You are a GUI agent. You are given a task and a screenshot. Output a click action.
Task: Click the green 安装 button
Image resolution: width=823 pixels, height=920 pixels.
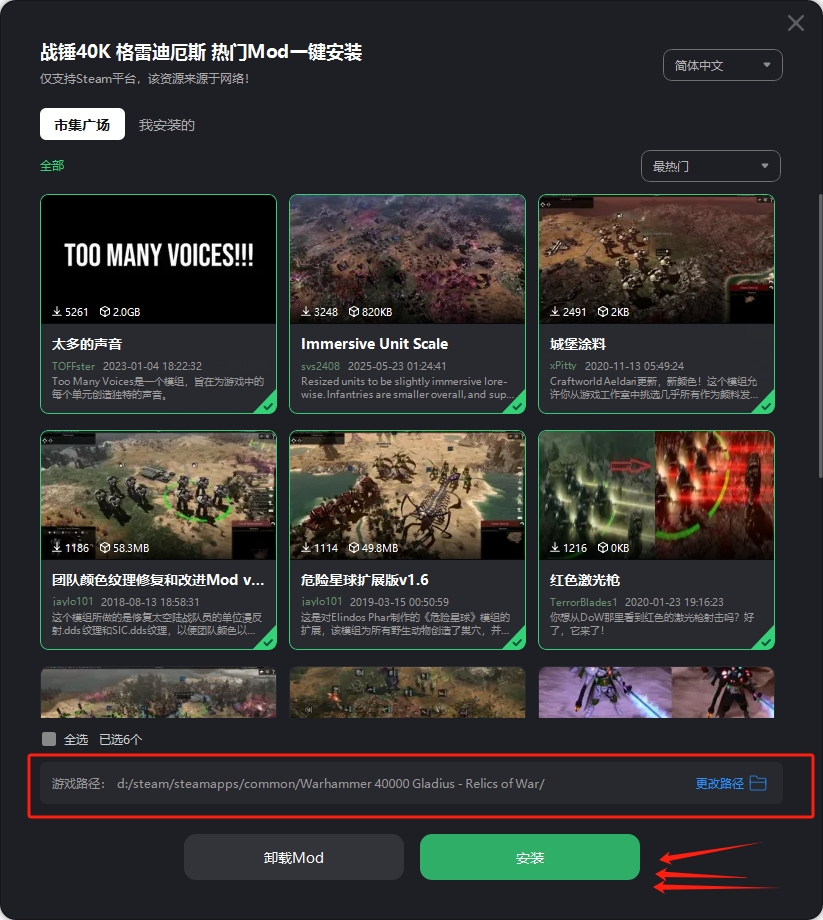(x=530, y=857)
